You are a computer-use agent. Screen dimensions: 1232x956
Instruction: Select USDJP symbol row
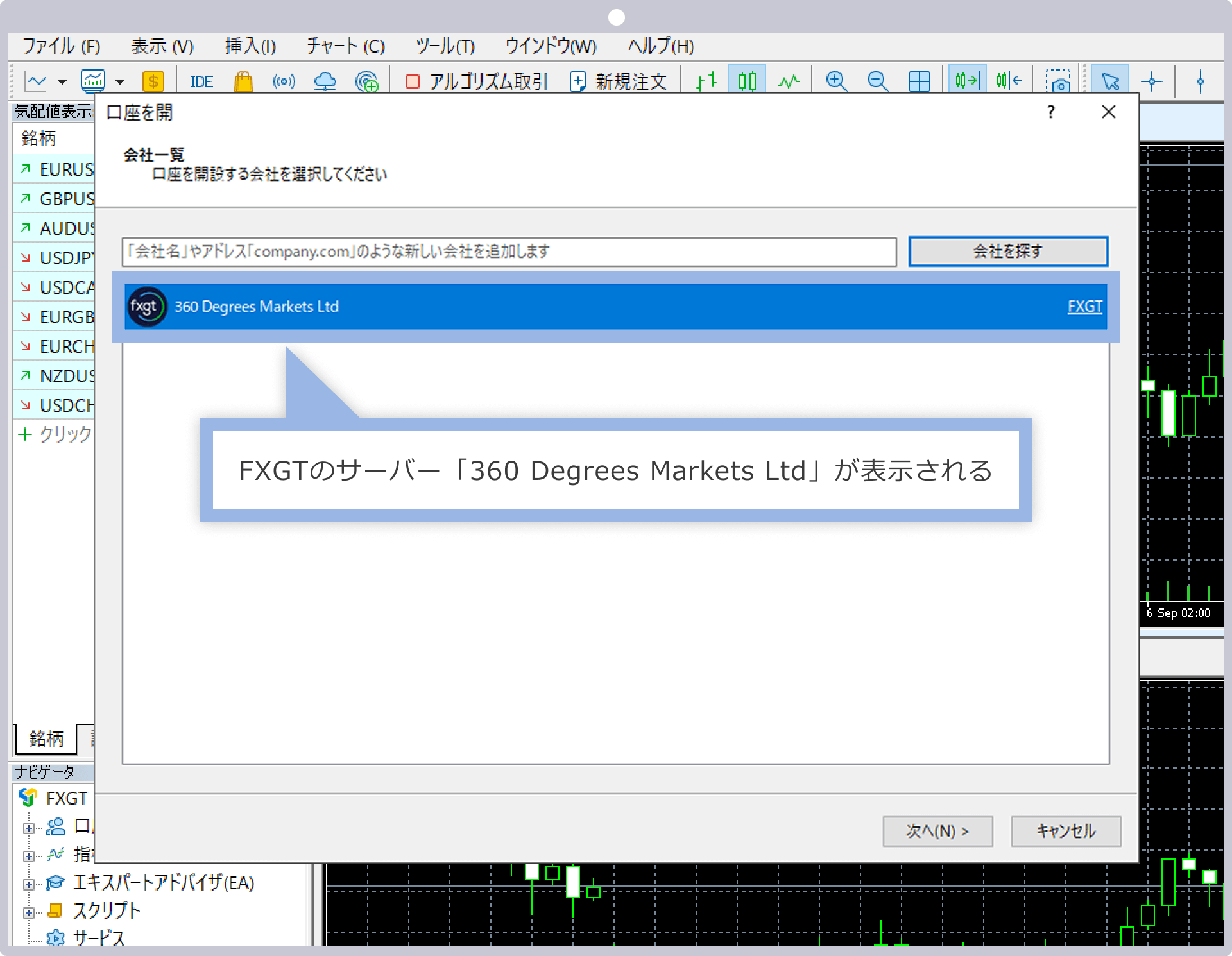(x=54, y=258)
